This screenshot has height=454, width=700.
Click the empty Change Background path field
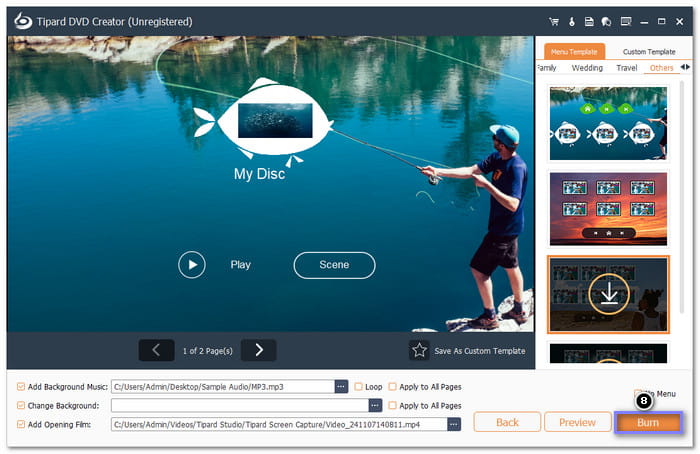coord(240,405)
